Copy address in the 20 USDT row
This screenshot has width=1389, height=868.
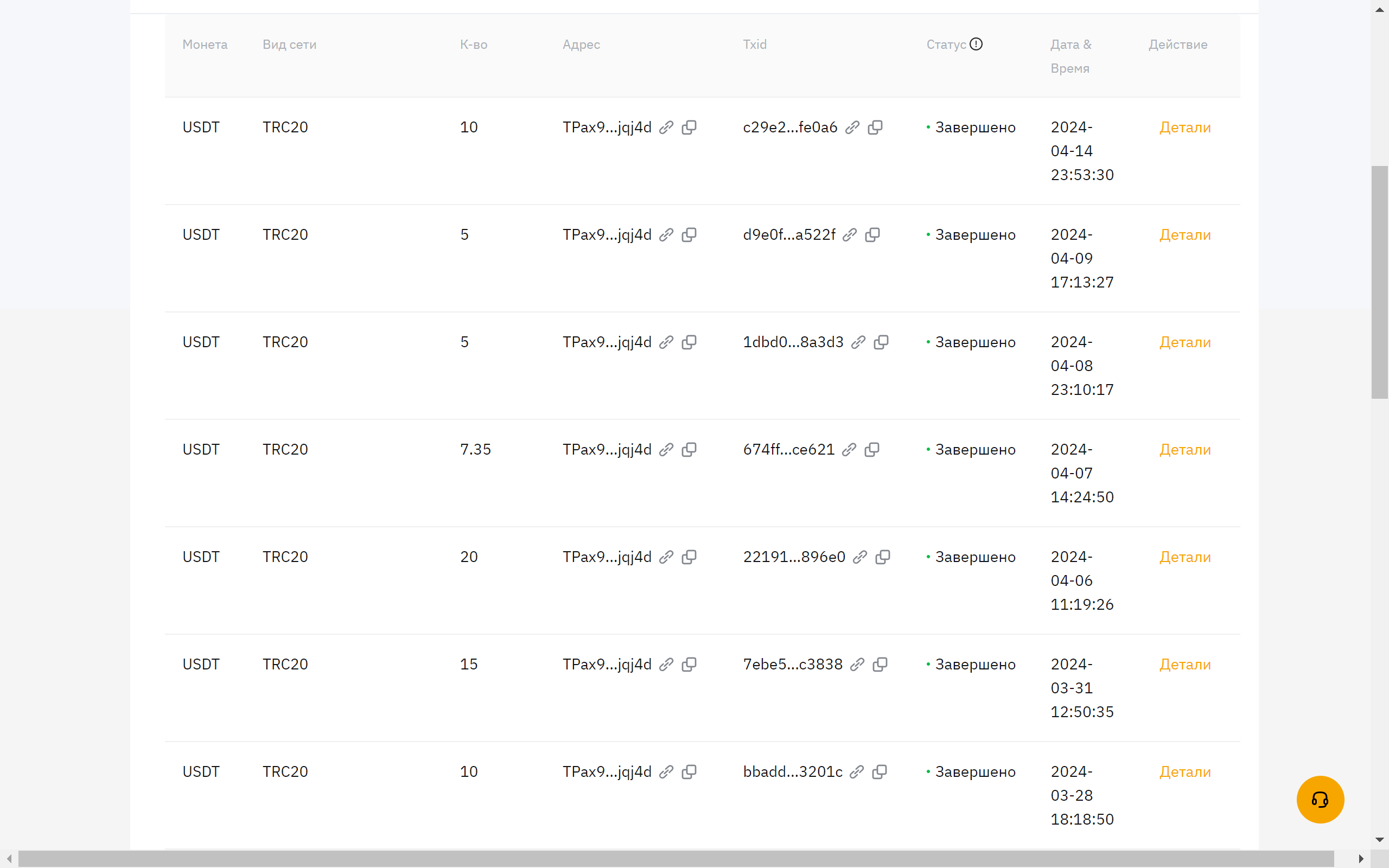click(689, 557)
